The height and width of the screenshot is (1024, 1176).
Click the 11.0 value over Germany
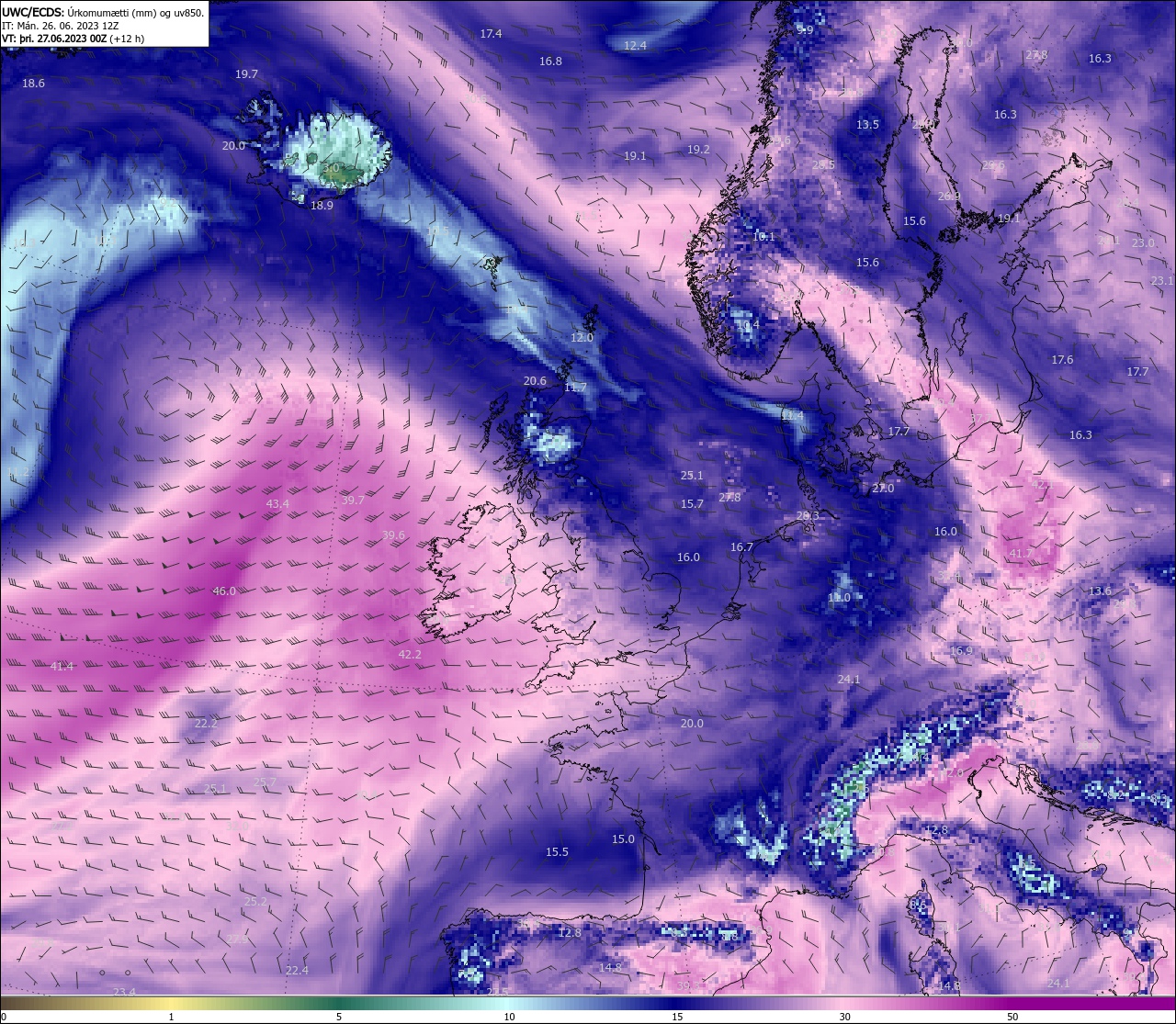839,598
